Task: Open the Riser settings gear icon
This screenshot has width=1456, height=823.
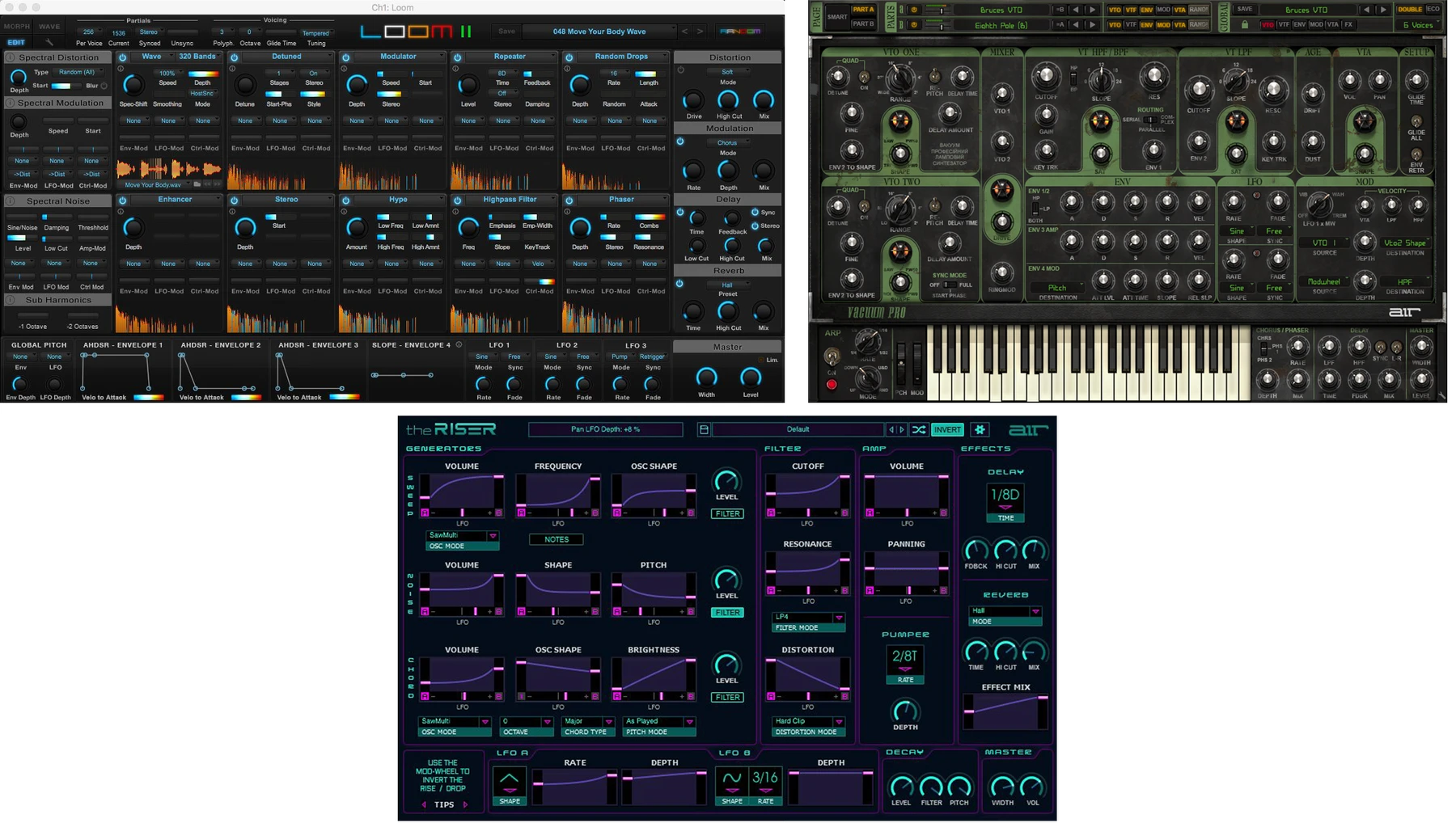Action: pos(980,430)
